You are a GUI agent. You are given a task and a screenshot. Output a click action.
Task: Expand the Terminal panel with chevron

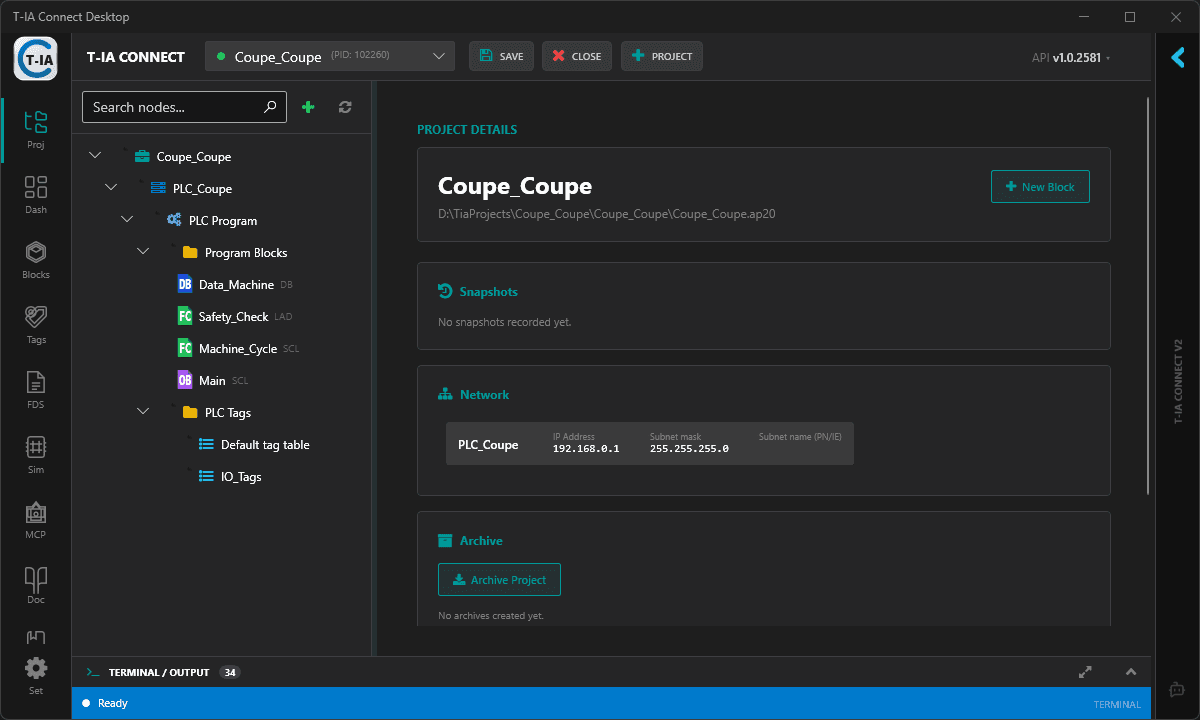(1131, 672)
